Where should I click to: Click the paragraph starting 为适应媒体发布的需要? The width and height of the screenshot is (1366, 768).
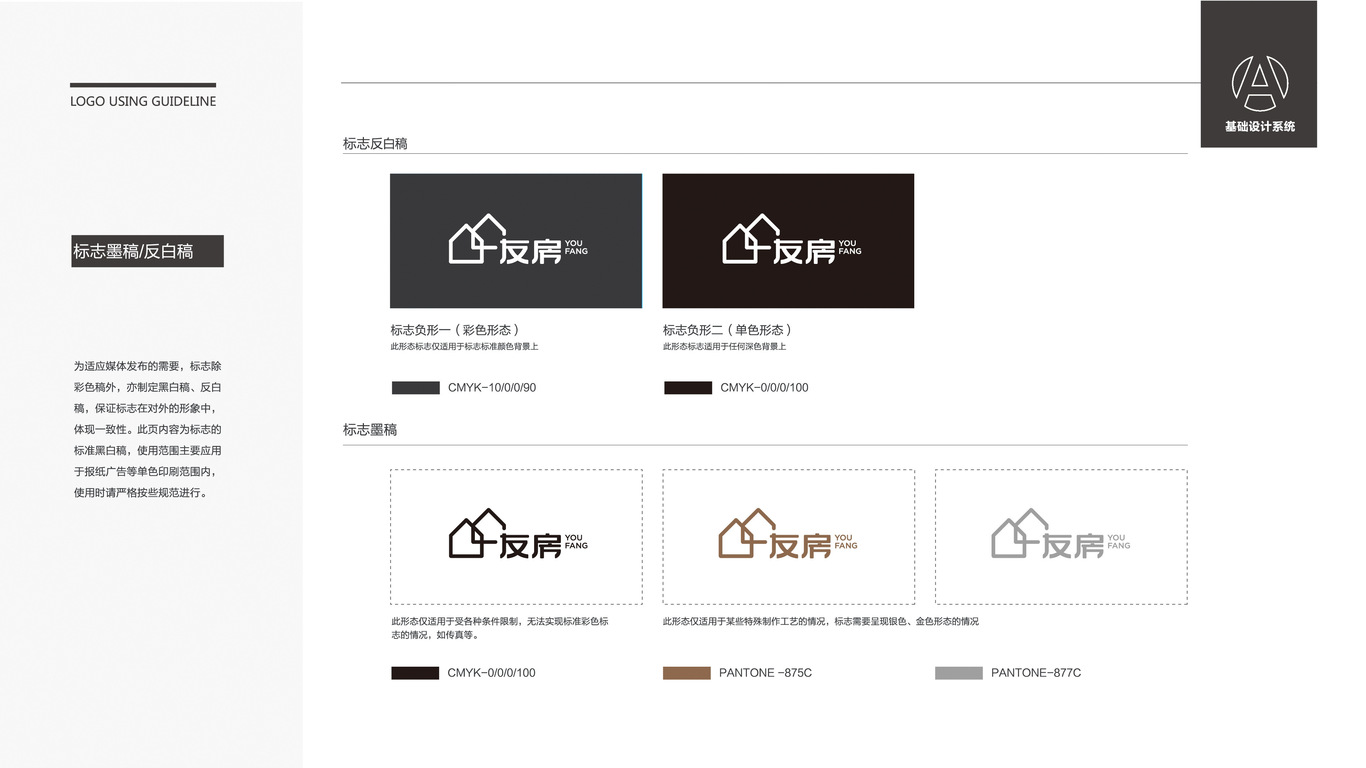click(x=148, y=430)
